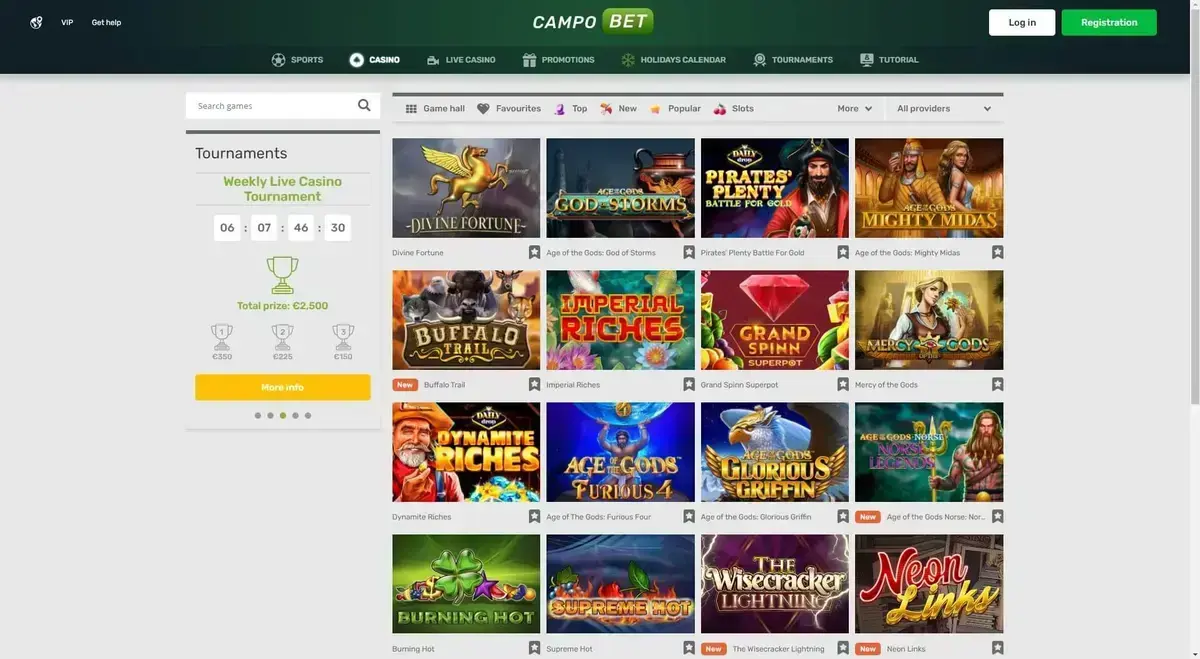
Task: Open the All providers dropdown
Action: (x=944, y=108)
